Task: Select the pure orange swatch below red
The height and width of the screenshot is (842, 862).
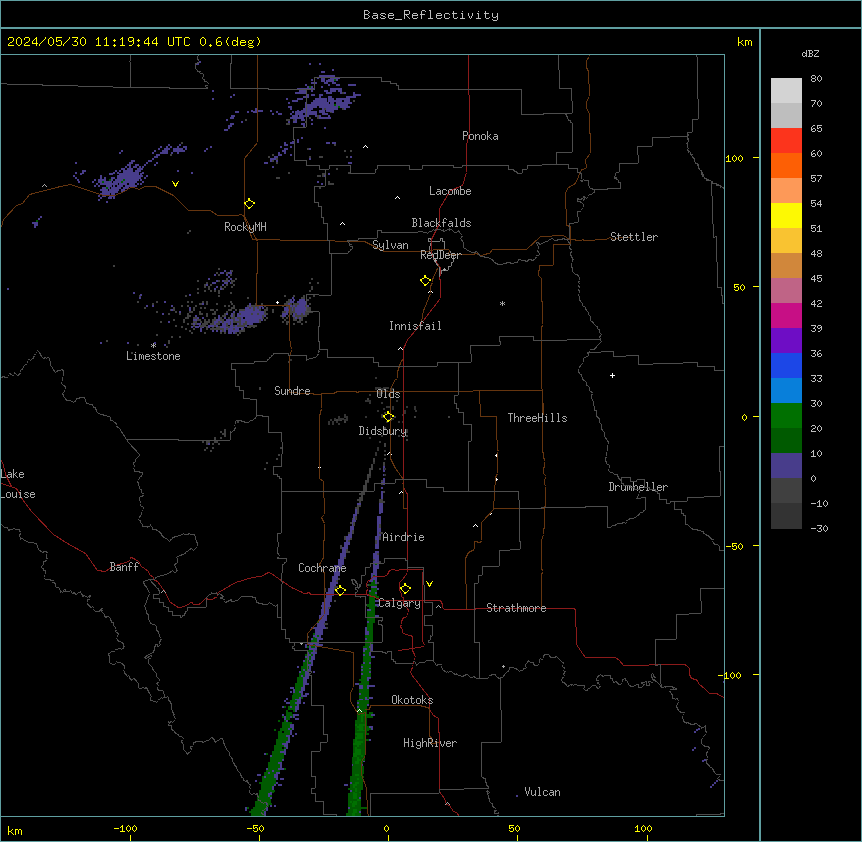Action: 786,165
